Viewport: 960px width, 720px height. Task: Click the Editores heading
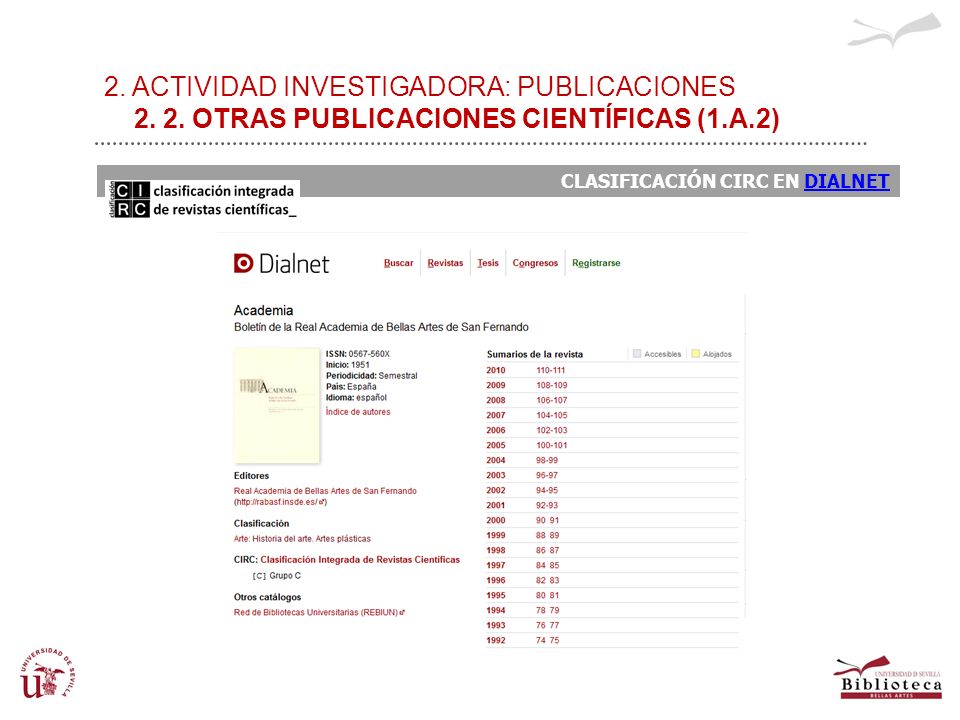[251, 476]
